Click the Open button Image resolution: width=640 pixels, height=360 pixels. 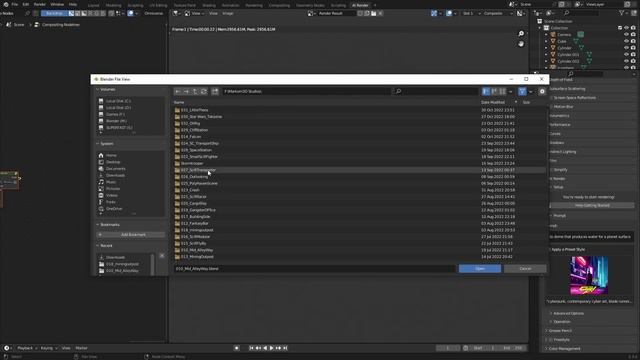[480, 269]
